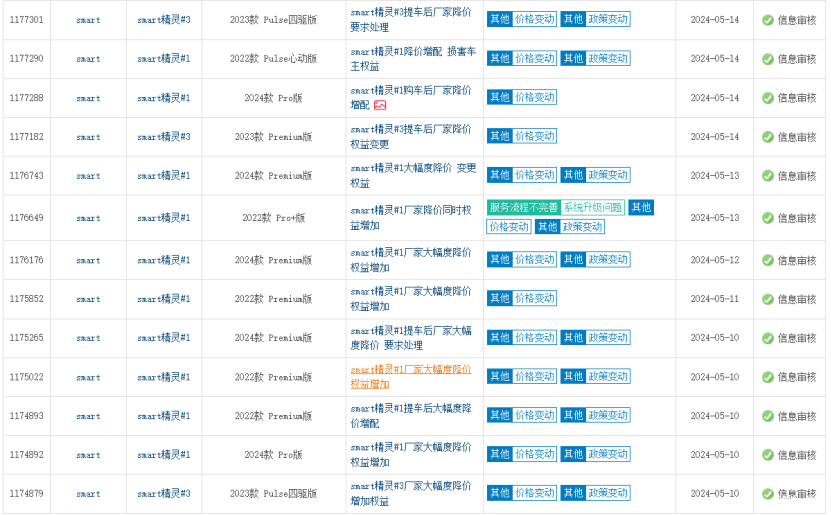831x515 pixels.
Task: Click the green check icon in row 1175852
Action: click(767, 299)
